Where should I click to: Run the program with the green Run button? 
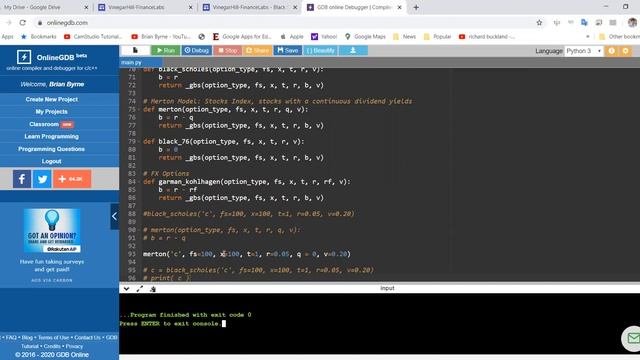165,50
